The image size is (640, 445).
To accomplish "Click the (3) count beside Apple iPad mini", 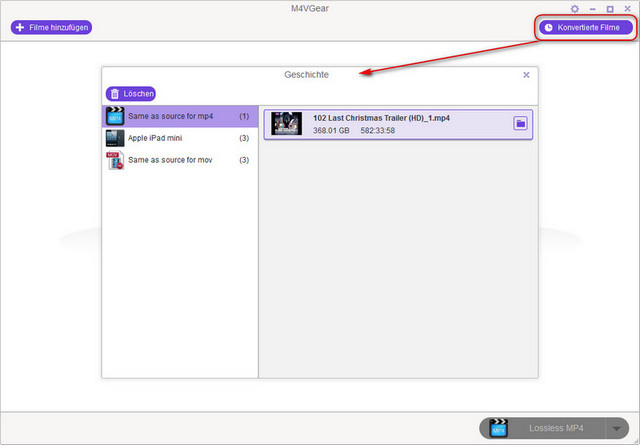I will (244, 138).
